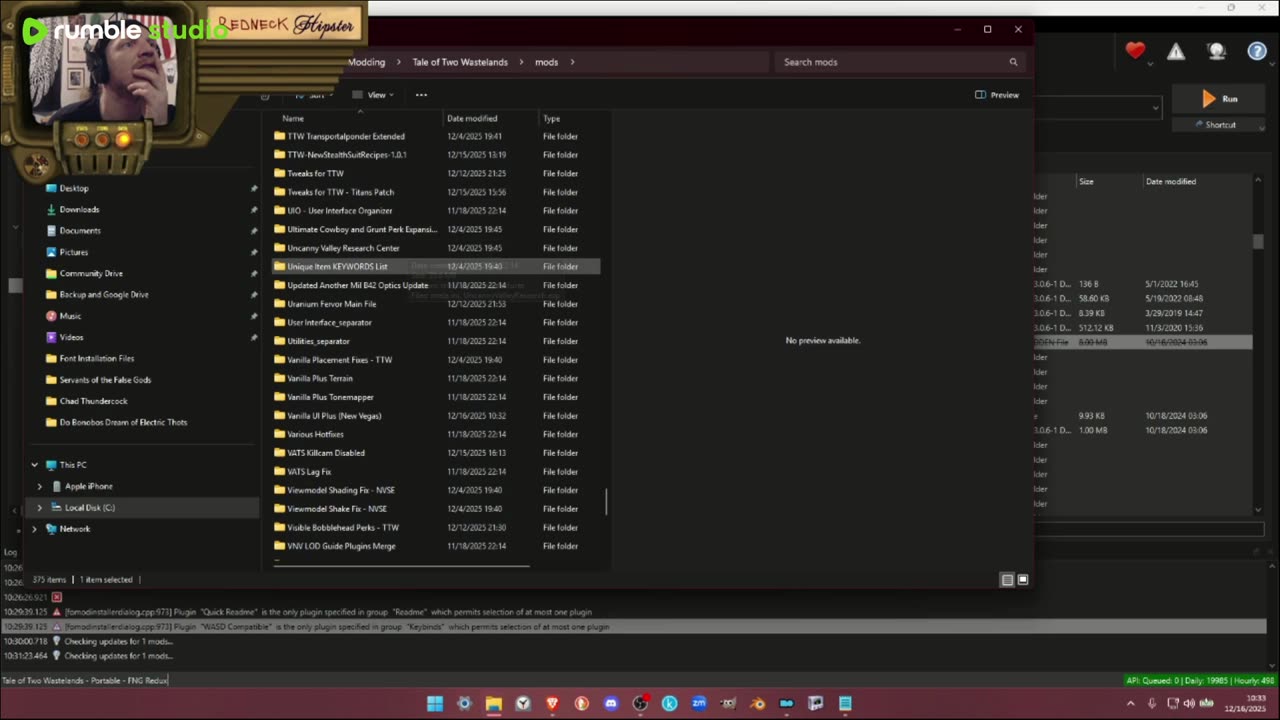The image size is (1280, 720).
Task: Expand the chevron after mods breadcrumb
Action: click(572, 62)
